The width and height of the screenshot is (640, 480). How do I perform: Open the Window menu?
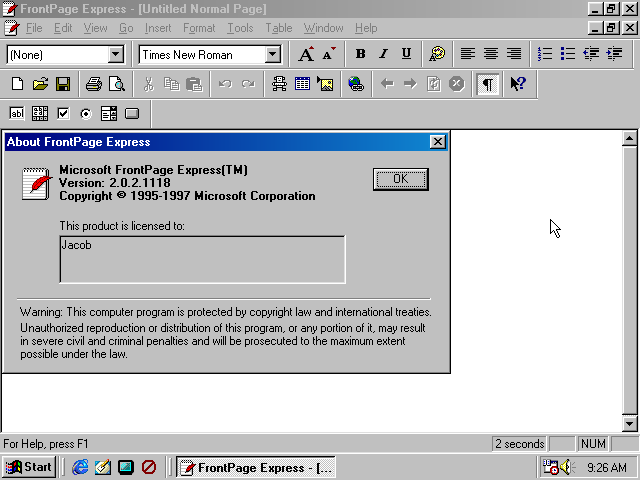[x=323, y=28]
